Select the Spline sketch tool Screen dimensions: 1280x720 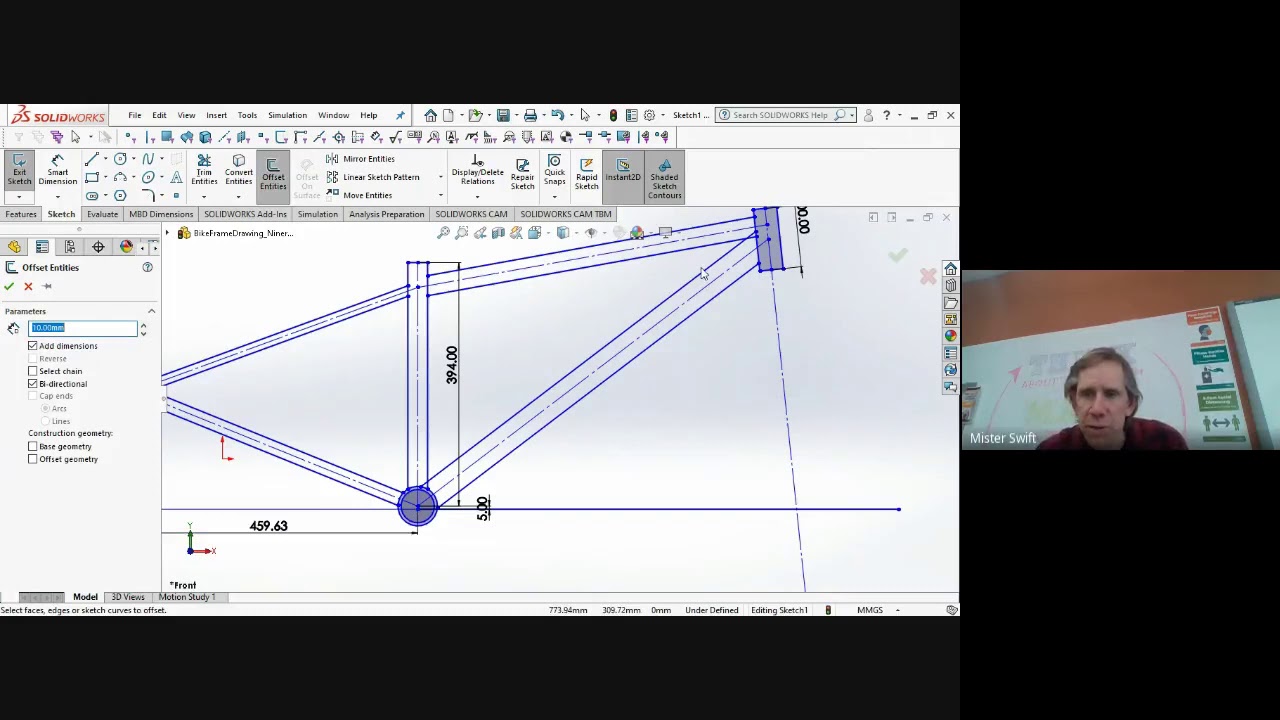(148, 159)
